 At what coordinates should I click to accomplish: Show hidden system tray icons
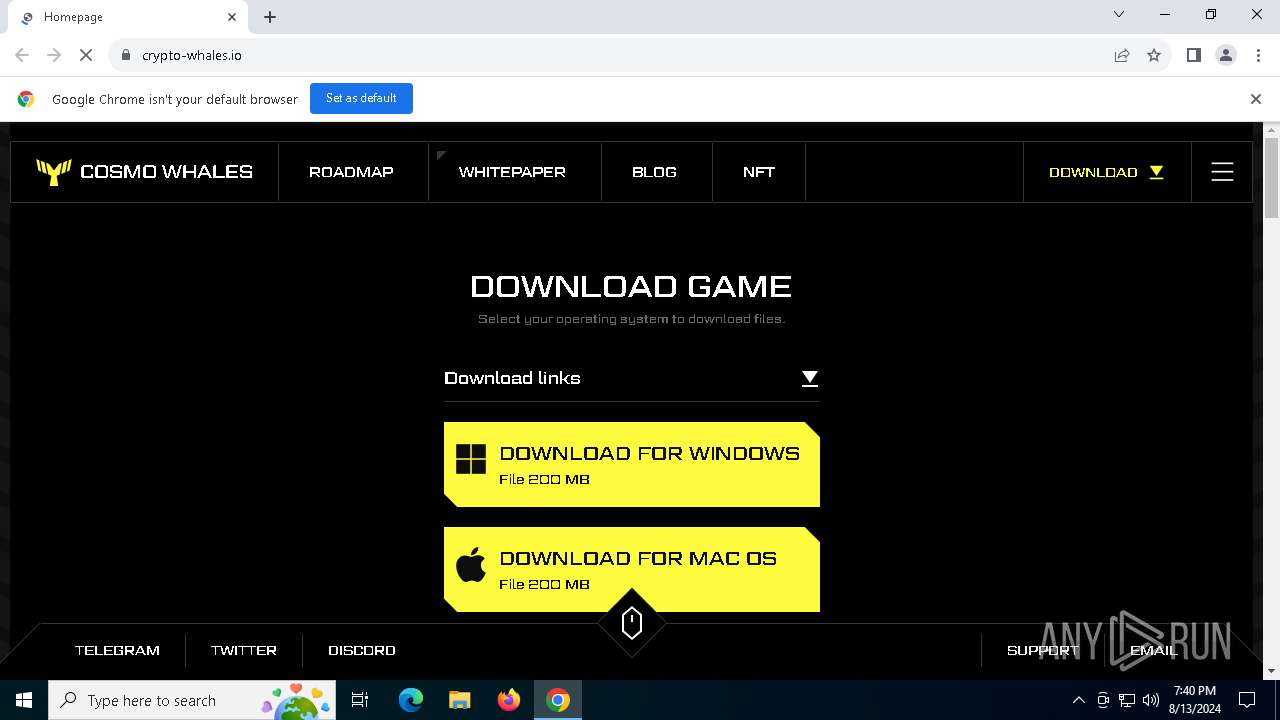click(x=1078, y=700)
